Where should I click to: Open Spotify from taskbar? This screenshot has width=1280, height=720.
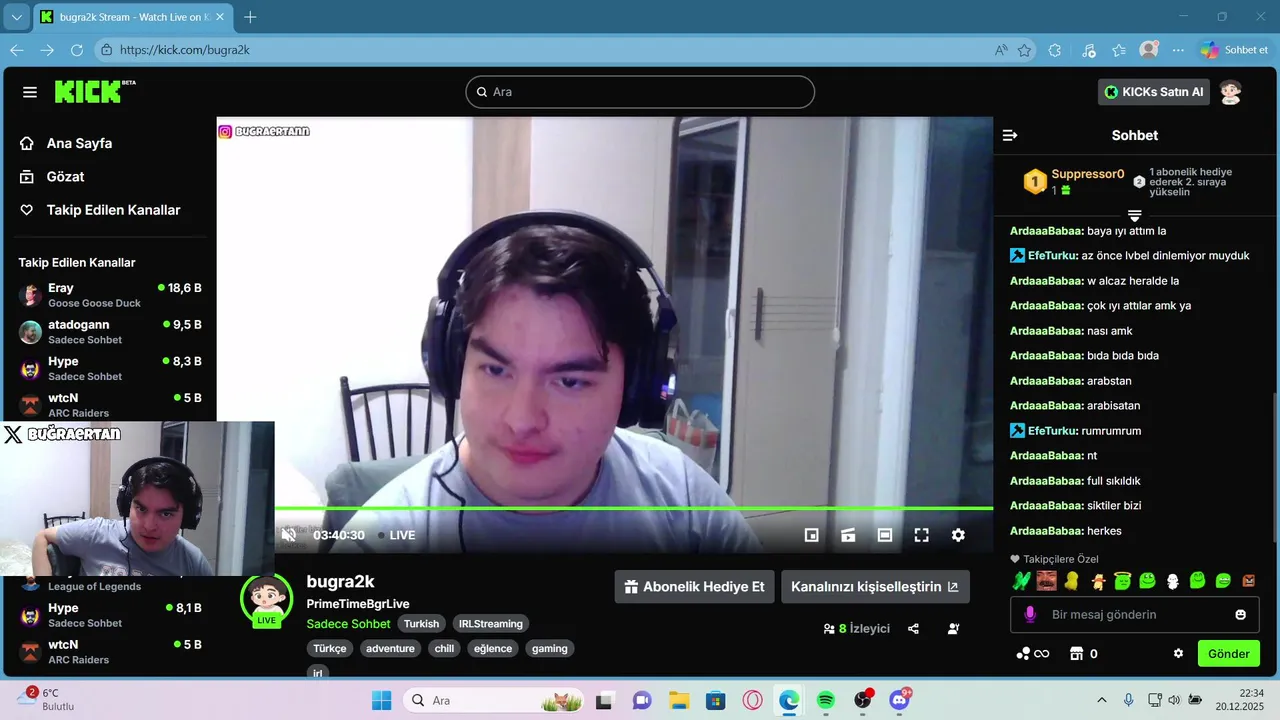[x=825, y=700]
